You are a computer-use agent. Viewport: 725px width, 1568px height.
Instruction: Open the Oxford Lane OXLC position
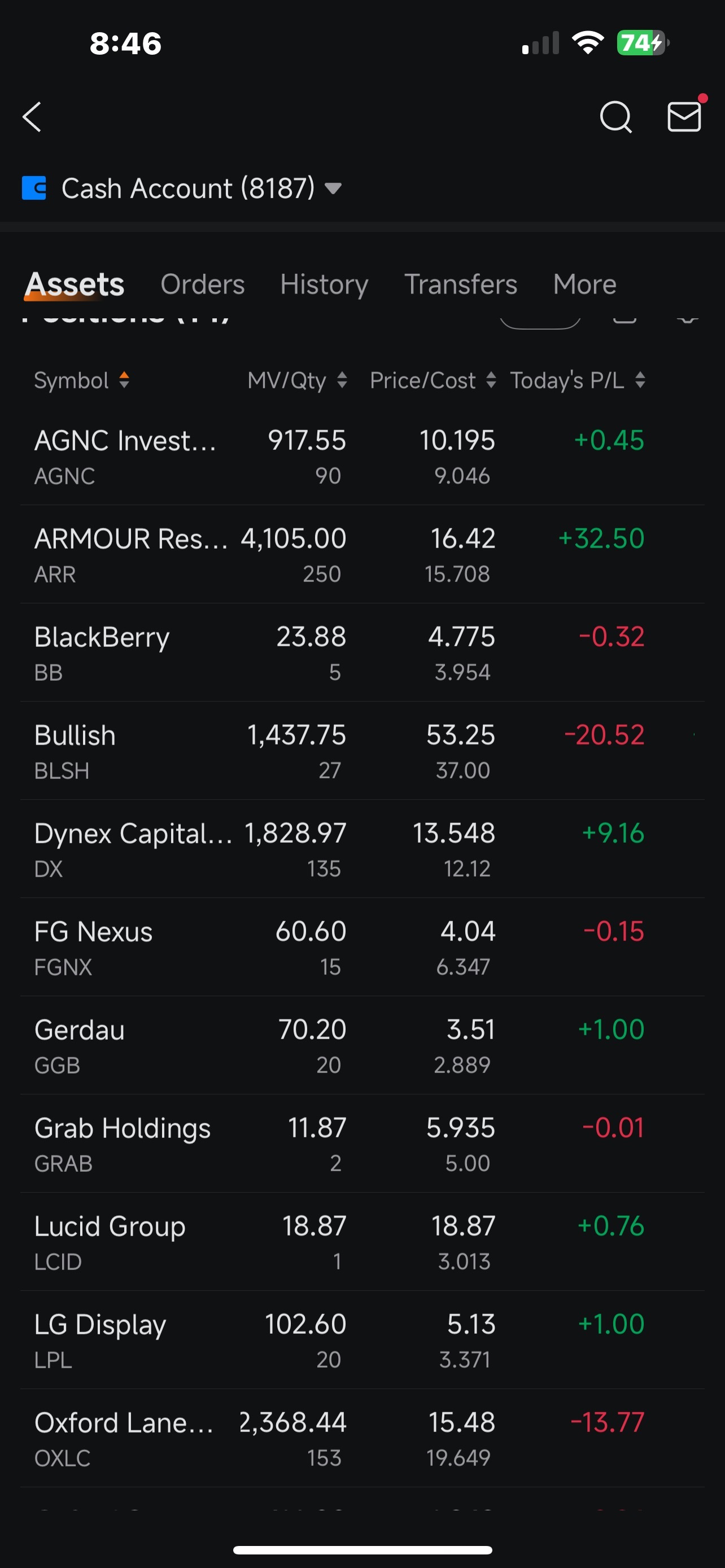(x=362, y=1438)
